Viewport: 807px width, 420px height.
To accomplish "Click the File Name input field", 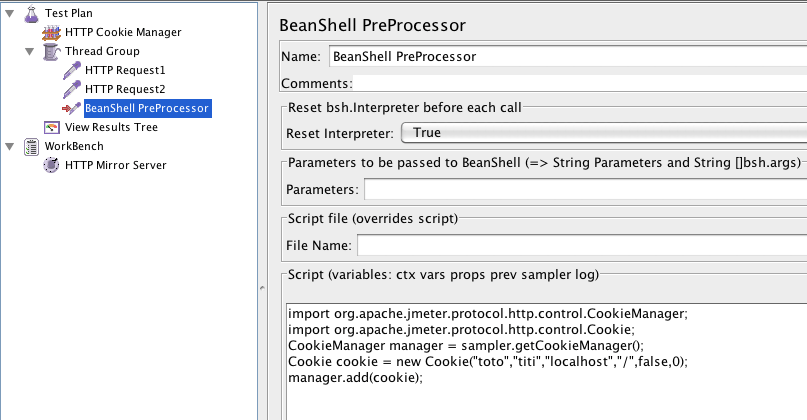I will (581, 245).
